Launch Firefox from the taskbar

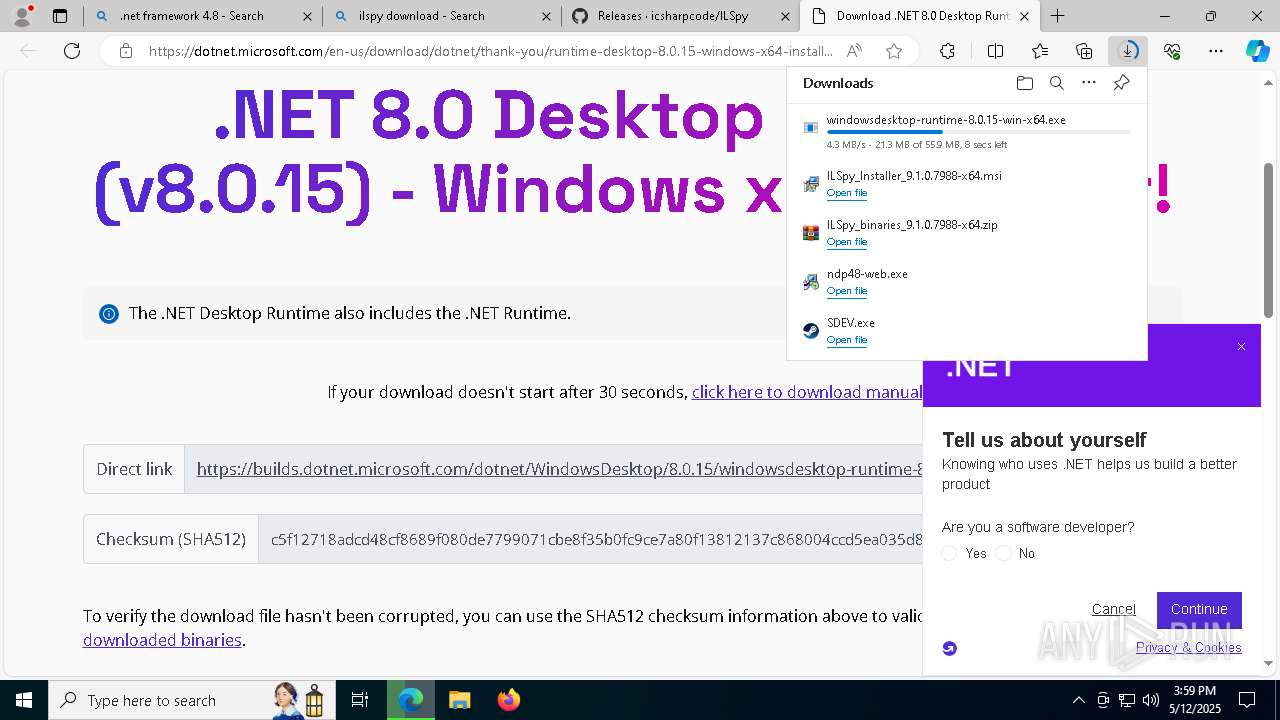pos(509,700)
